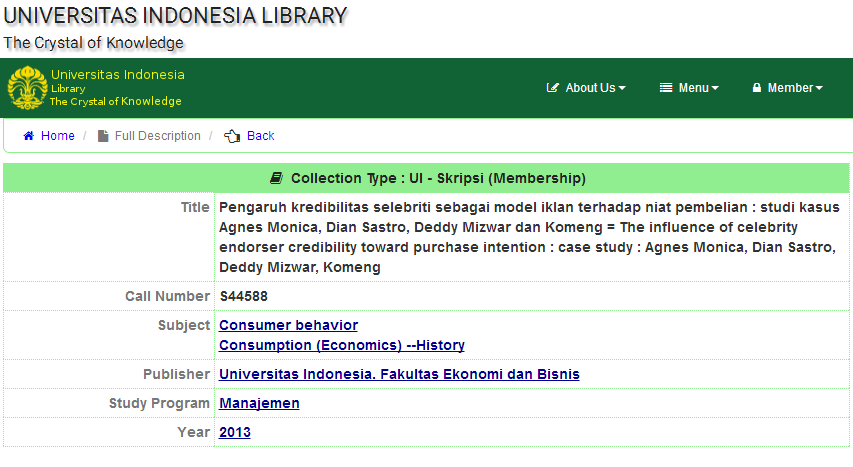This screenshot has width=853, height=467.
Task: Click the 2013 year link
Action: 235,432
